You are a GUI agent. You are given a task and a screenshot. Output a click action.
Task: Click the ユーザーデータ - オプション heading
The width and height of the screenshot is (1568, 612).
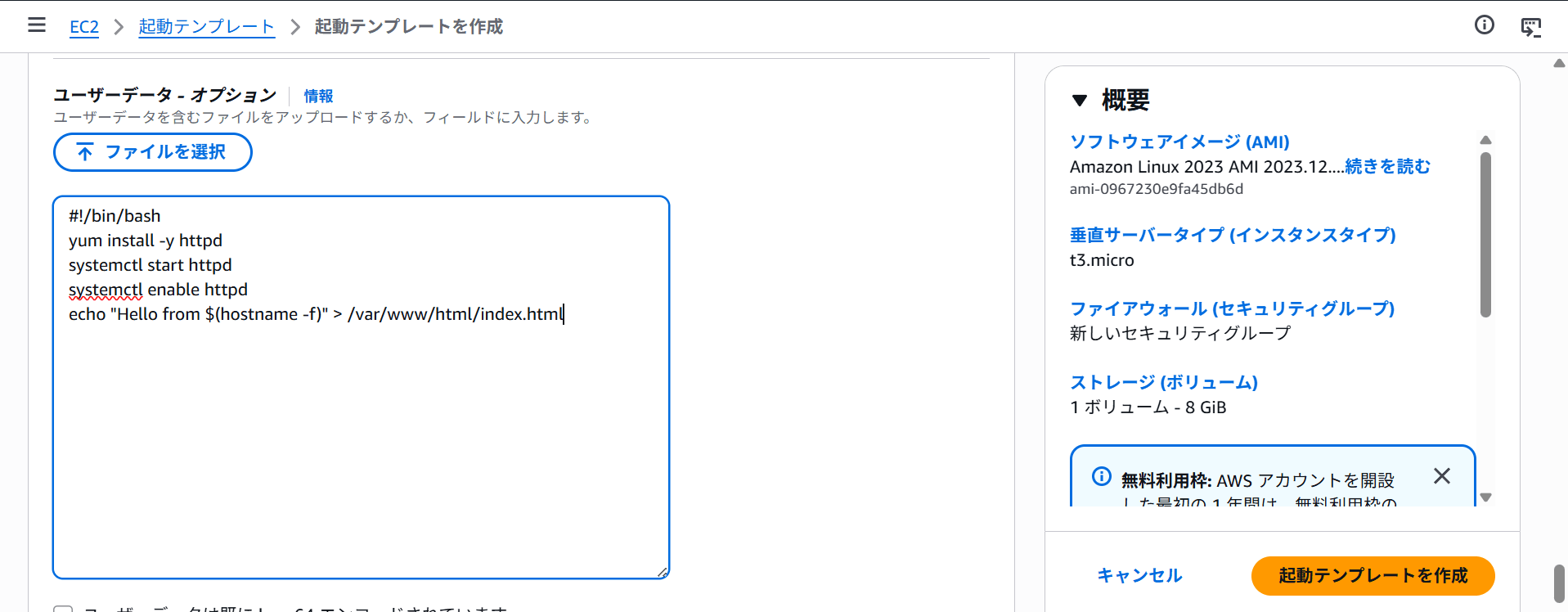coord(165,96)
